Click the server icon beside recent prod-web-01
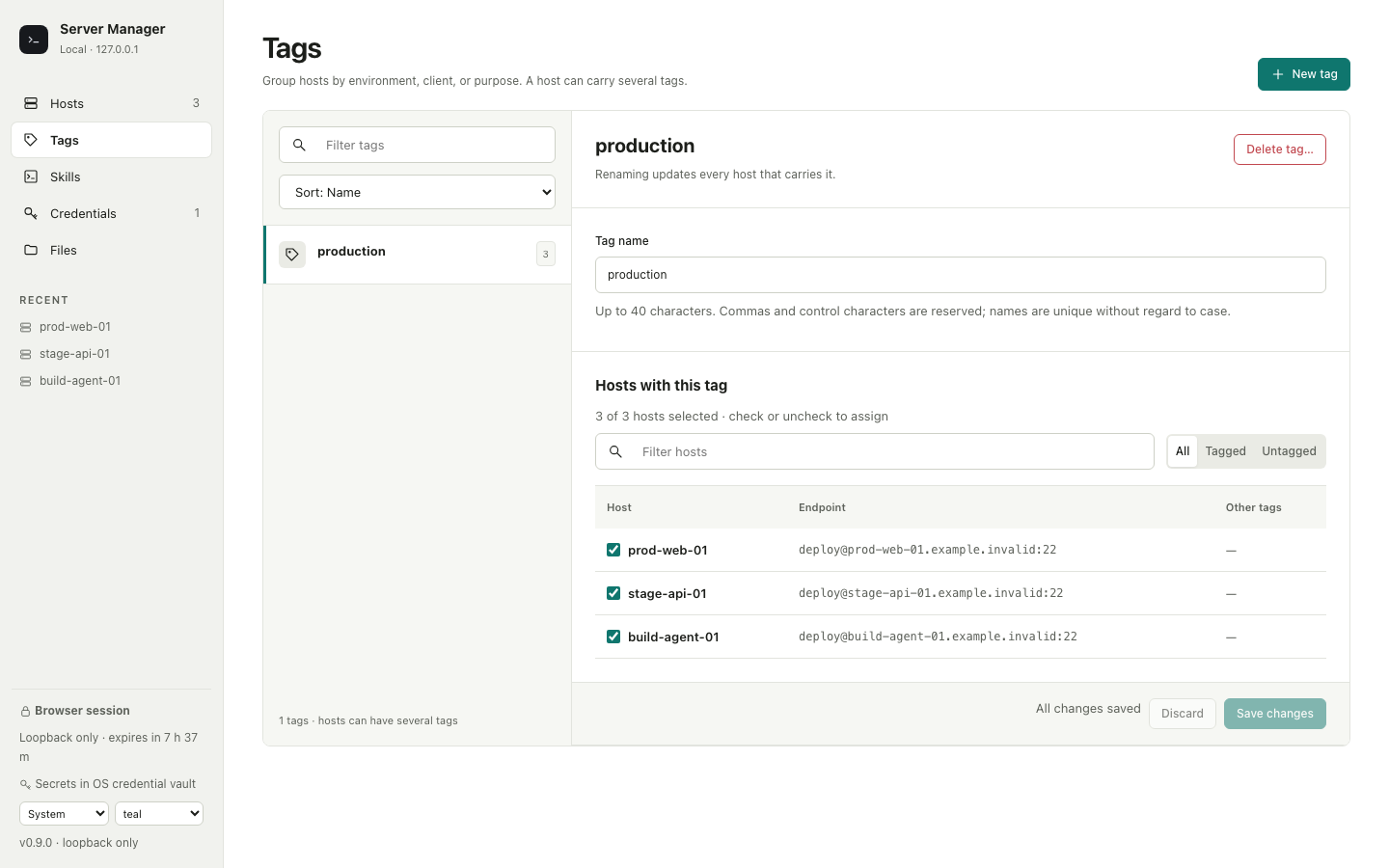Viewport: 1389px width, 868px height. (26, 328)
